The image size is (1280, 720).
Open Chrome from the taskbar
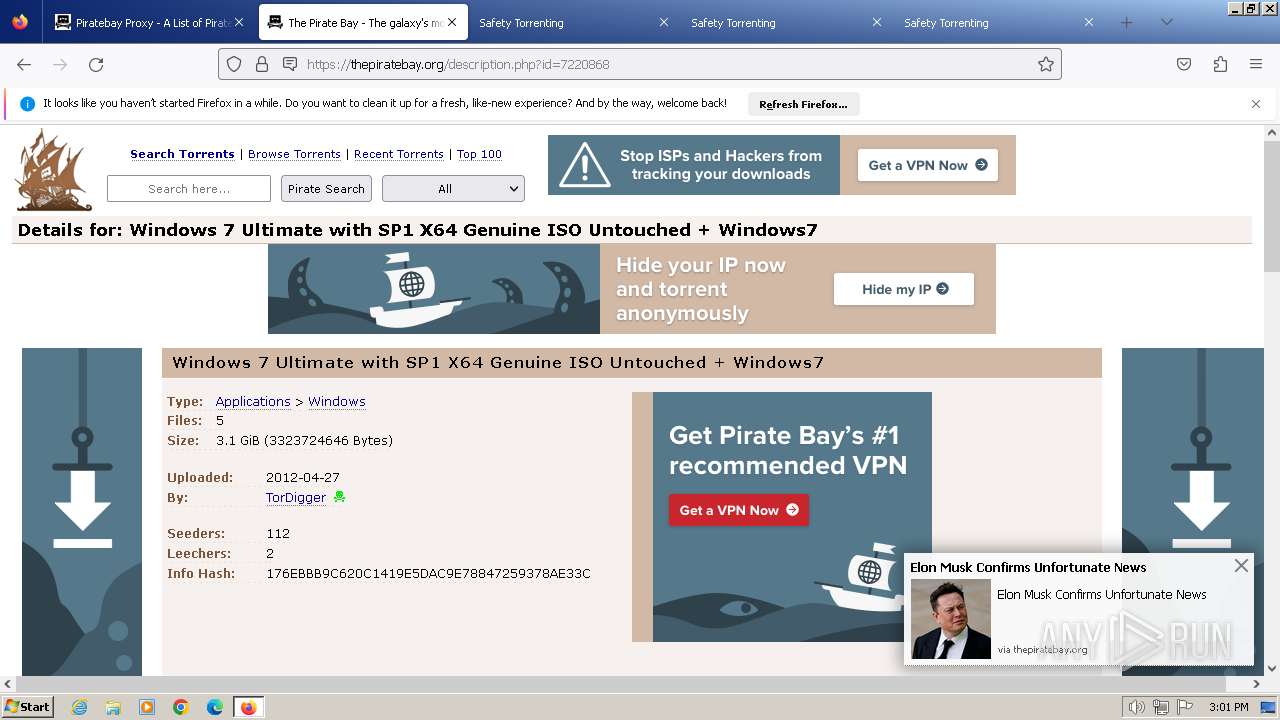[x=181, y=707]
